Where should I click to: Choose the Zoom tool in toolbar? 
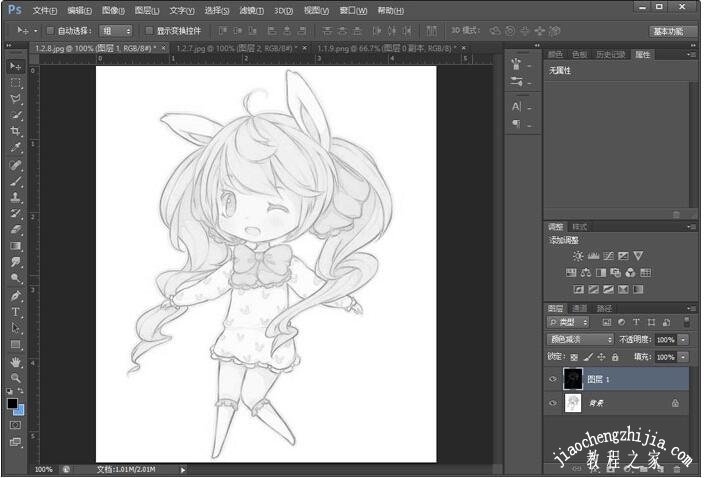coord(16,378)
